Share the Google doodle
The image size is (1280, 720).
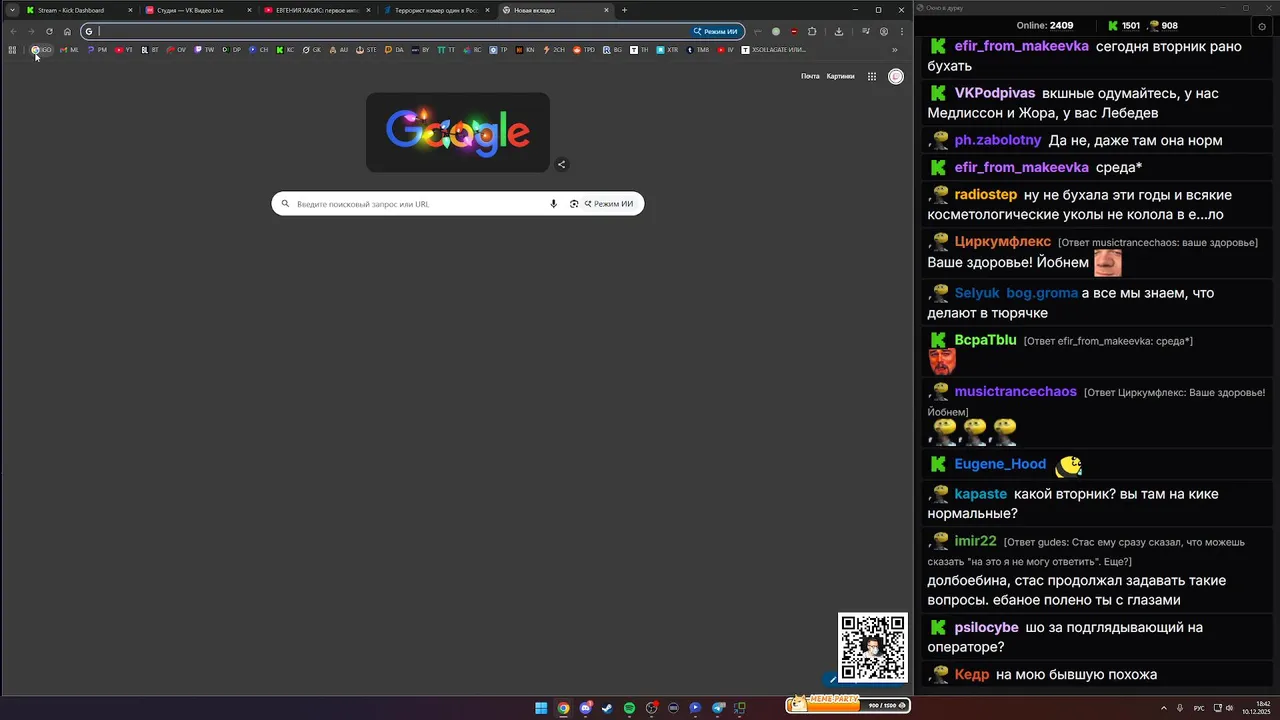(x=561, y=165)
